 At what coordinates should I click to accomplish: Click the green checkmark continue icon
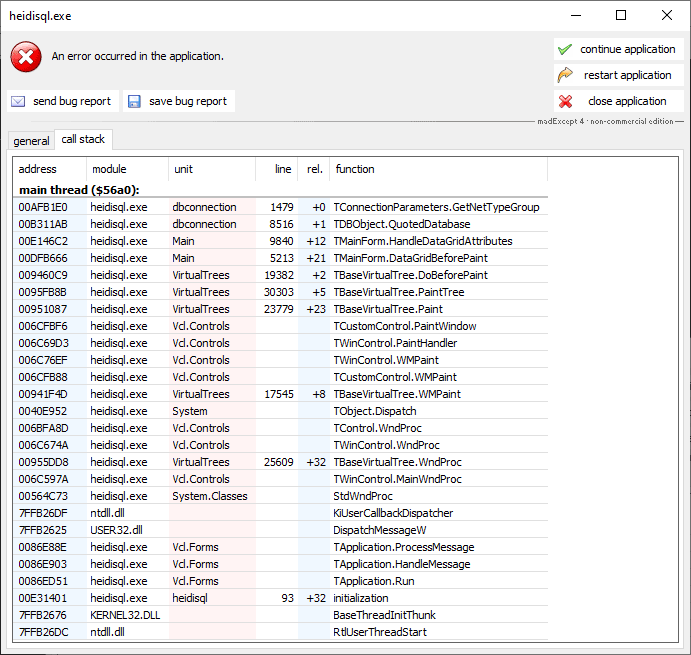point(565,49)
